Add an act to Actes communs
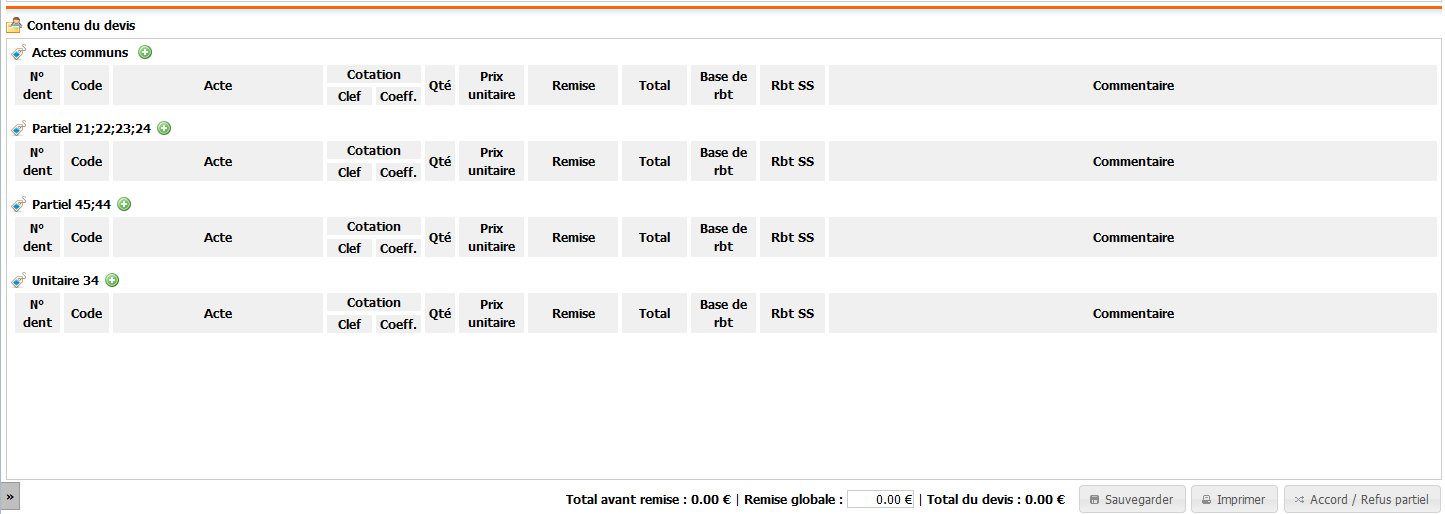Screen dimensions: 1445x514 point(145,52)
